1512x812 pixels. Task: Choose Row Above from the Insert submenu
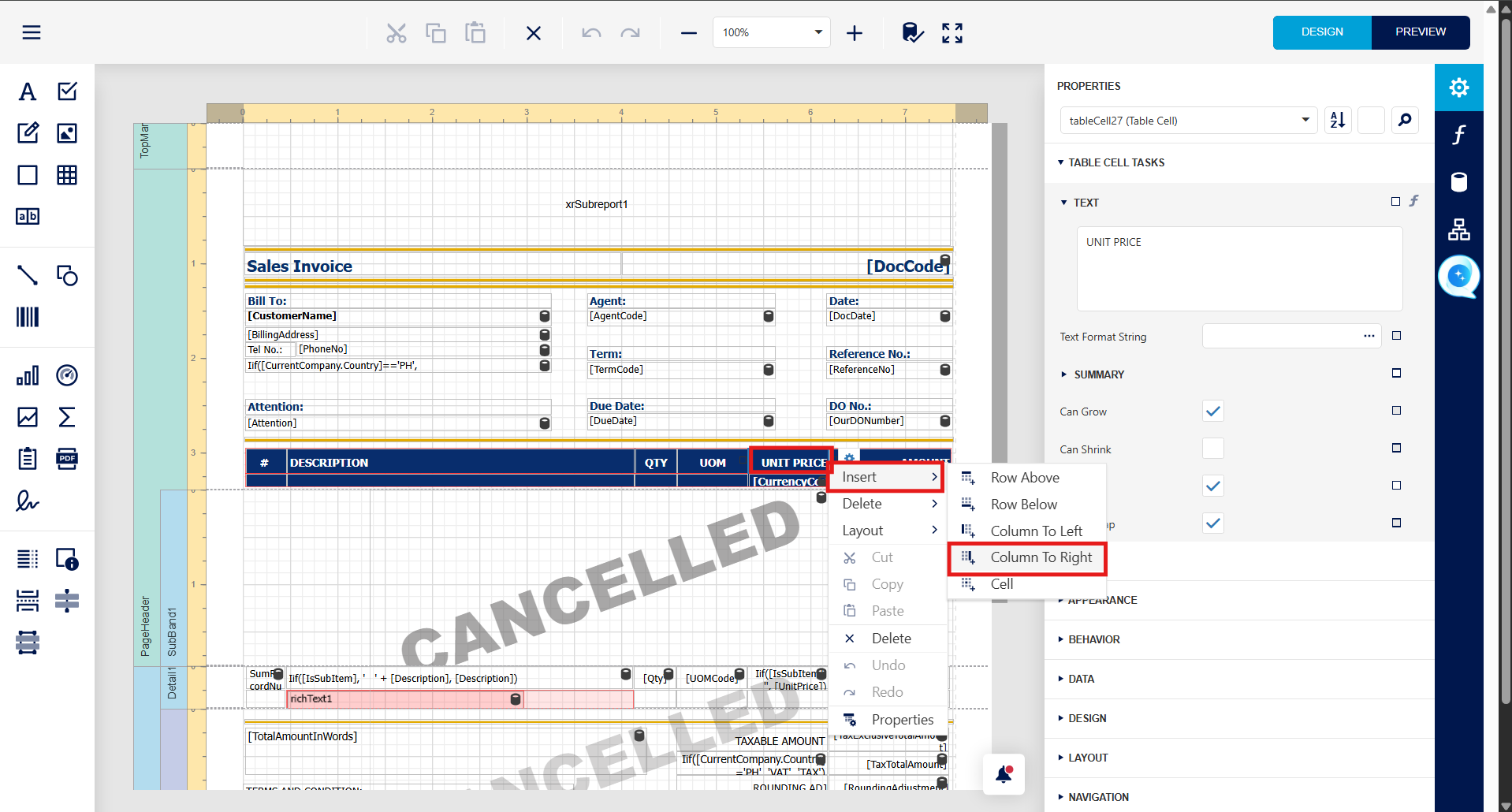coord(1026,478)
